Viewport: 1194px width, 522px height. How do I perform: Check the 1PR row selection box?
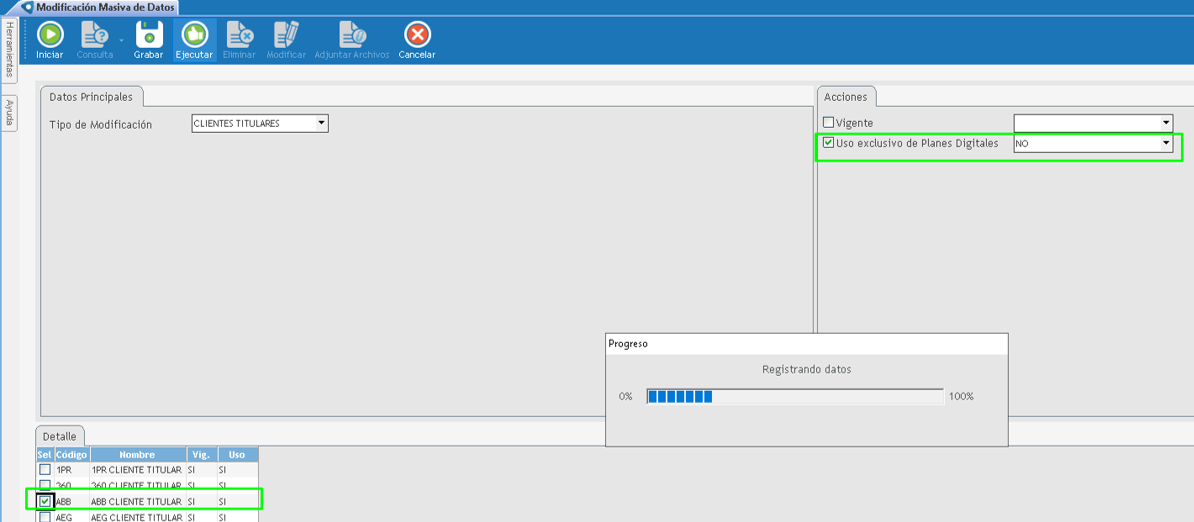pyautogui.click(x=46, y=469)
